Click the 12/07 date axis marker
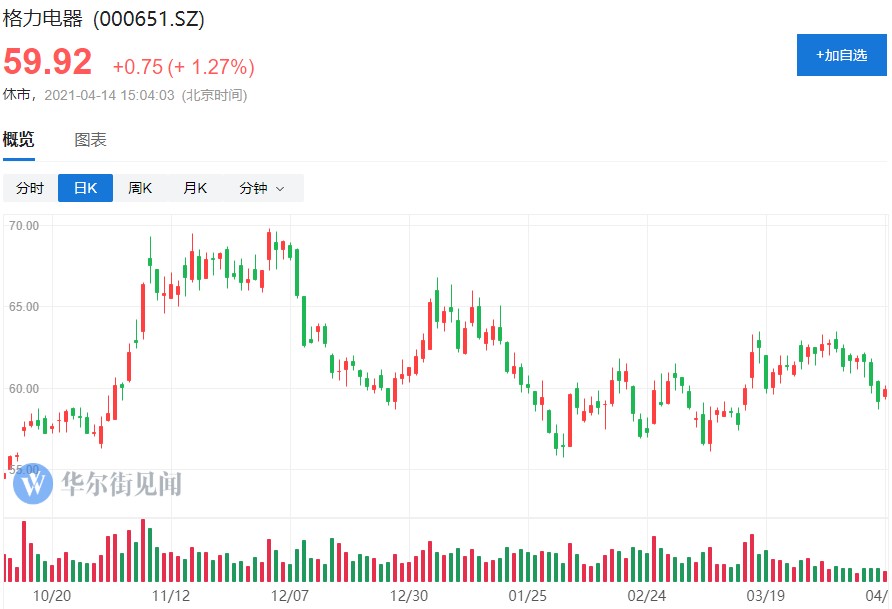 click(x=289, y=595)
